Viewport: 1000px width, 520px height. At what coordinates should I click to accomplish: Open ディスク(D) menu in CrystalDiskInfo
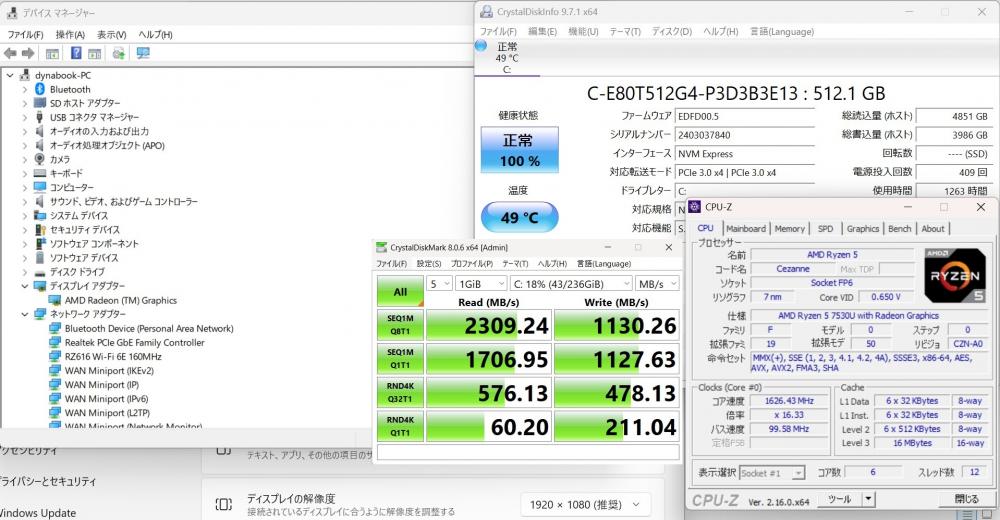[x=672, y=31]
